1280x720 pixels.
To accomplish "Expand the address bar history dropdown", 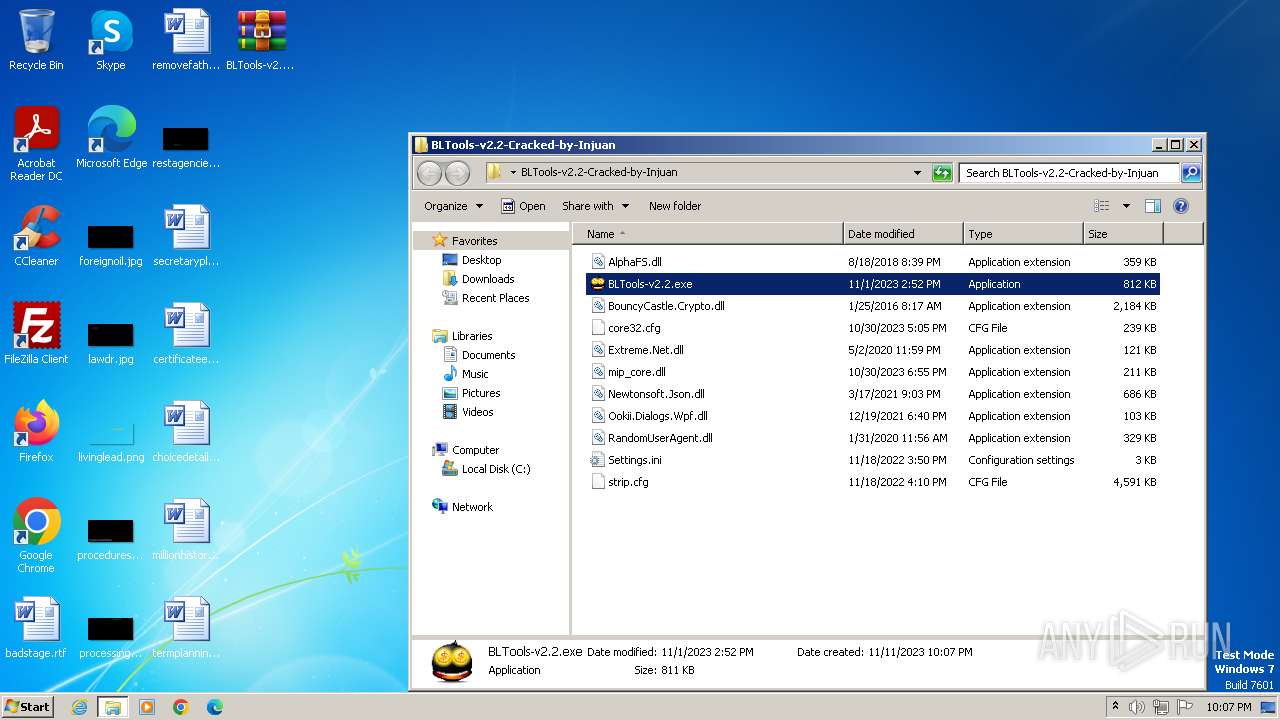I will tap(917, 173).
